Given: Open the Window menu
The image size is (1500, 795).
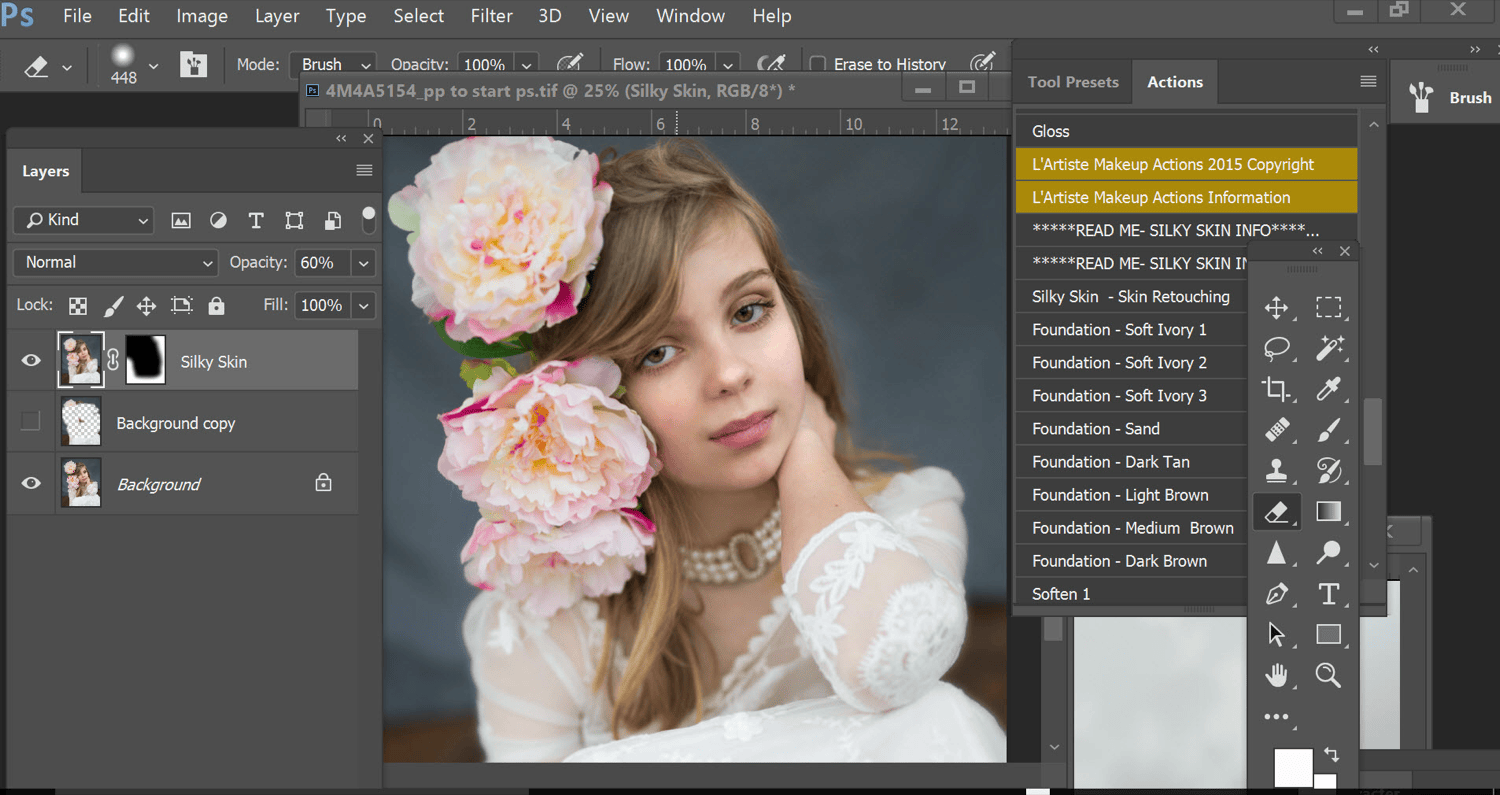Looking at the screenshot, I should (690, 16).
